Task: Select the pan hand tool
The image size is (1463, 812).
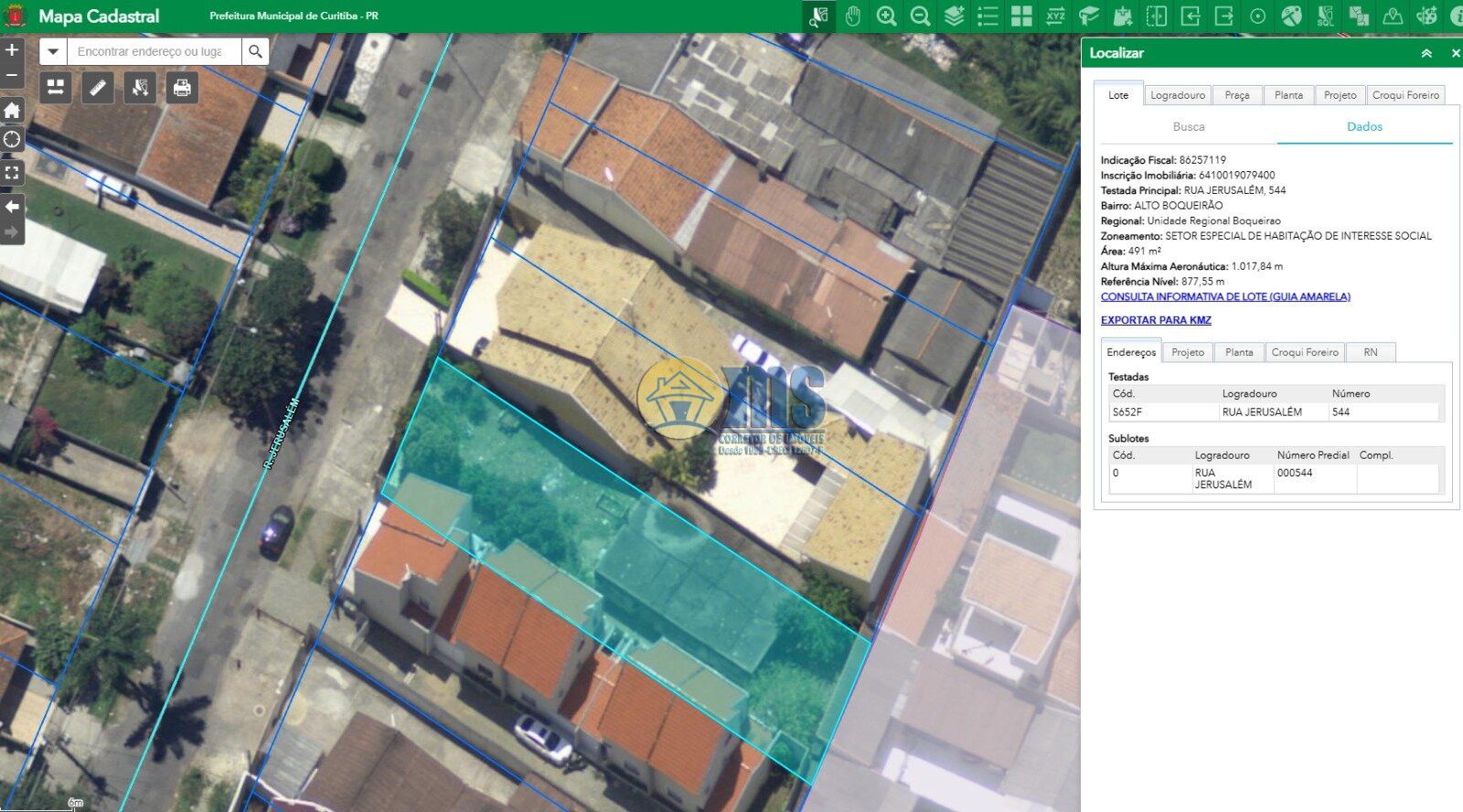Action: (853, 16)
